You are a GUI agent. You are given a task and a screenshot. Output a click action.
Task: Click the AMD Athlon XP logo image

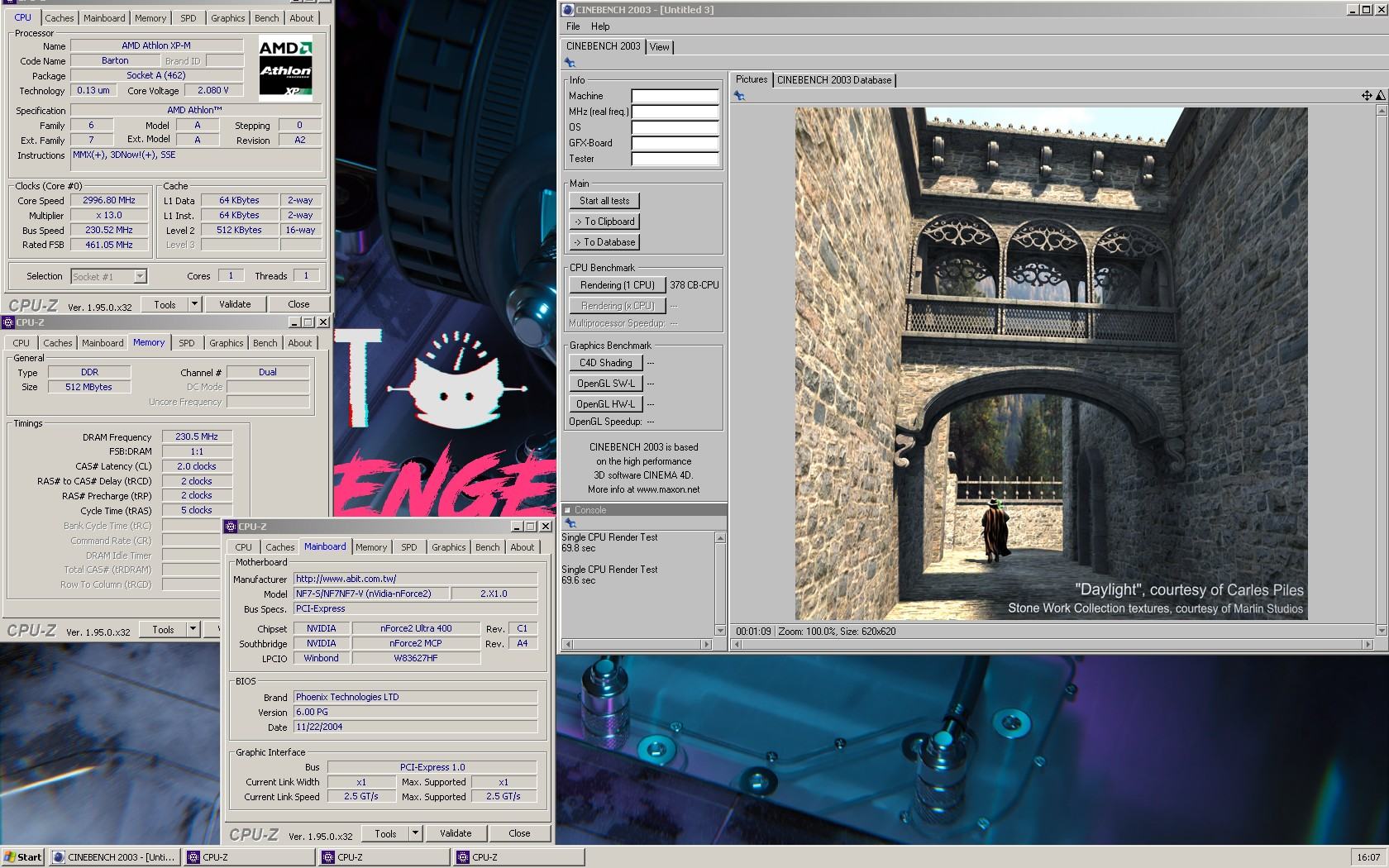(x=285, y=68)
